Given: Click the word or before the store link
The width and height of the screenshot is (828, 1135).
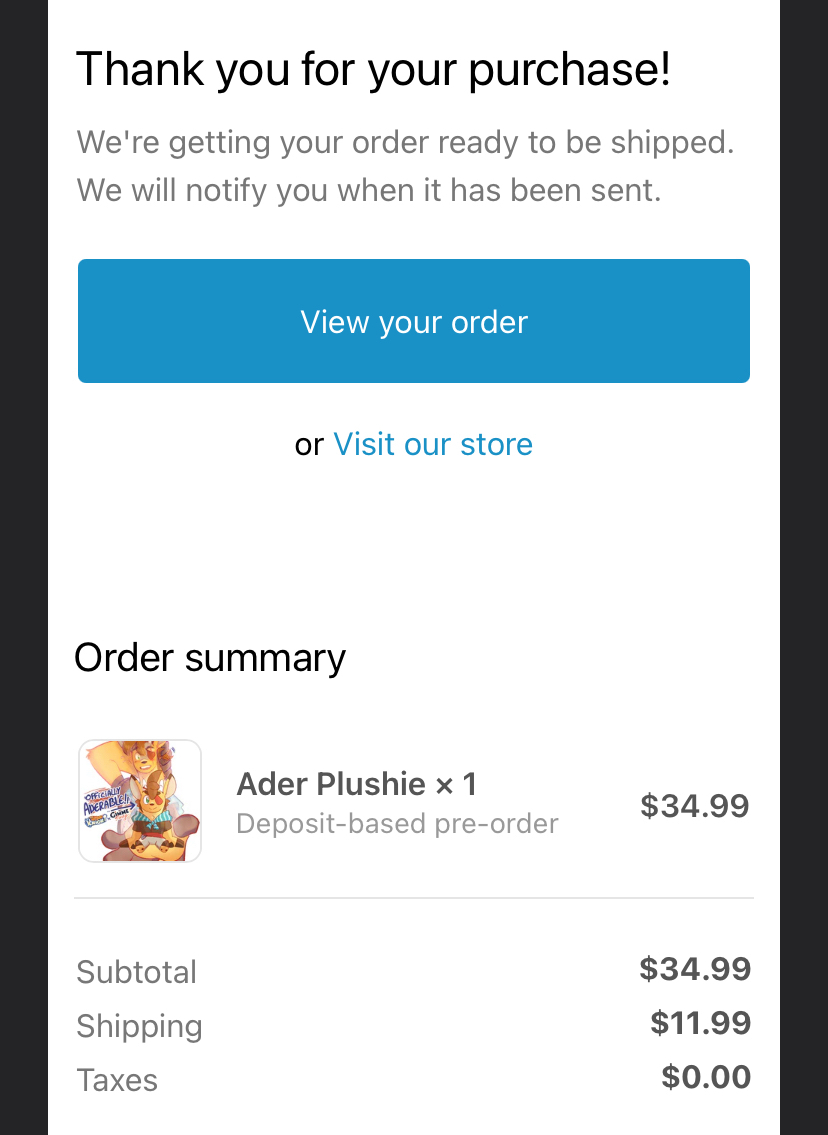Looking at the screenshot, I should pos(309,444).
